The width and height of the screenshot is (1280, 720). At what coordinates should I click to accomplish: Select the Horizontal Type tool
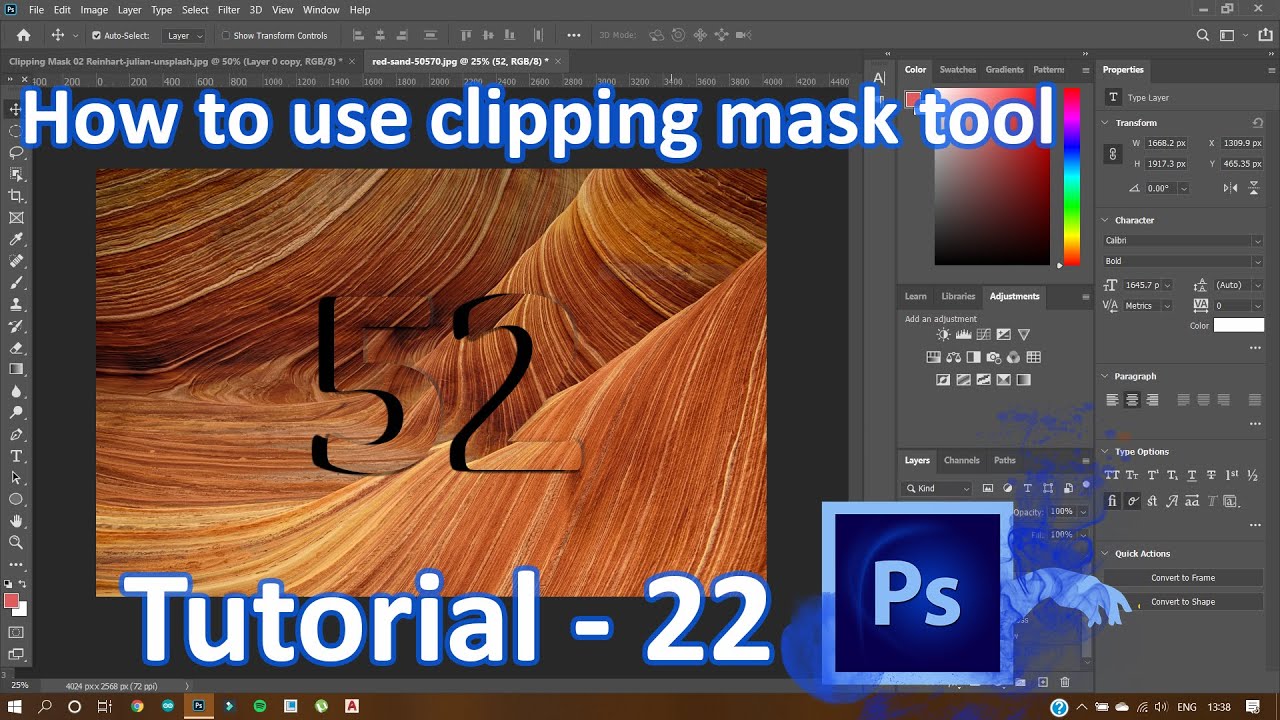[x=16, y=456]
